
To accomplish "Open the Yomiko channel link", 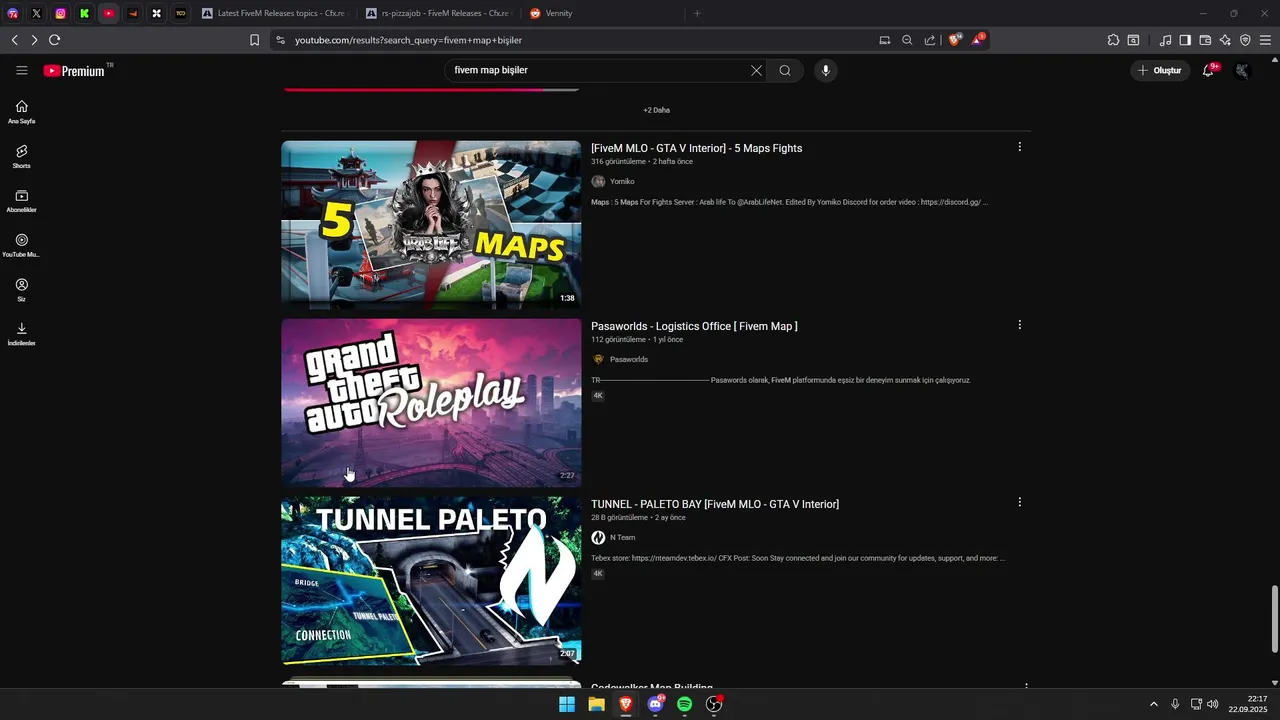I will tap(622, 181).
